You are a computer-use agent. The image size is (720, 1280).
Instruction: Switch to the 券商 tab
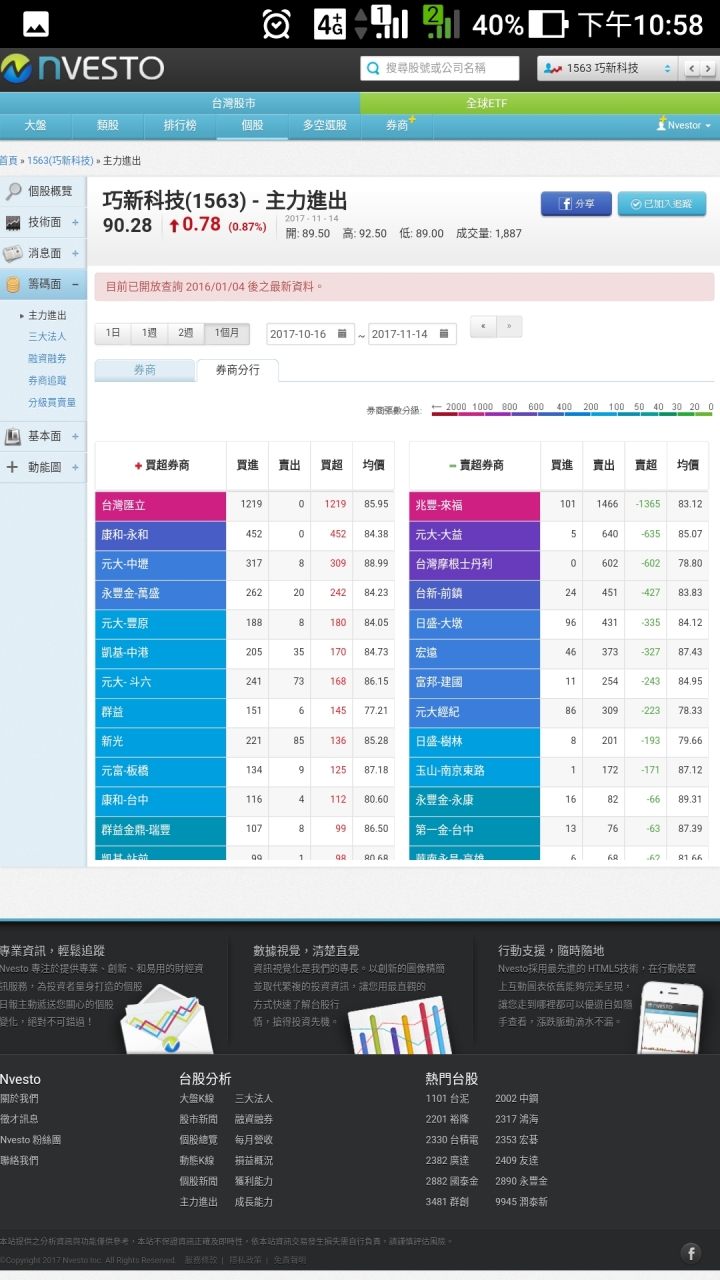pyautogui.click(x=145, y=370)
